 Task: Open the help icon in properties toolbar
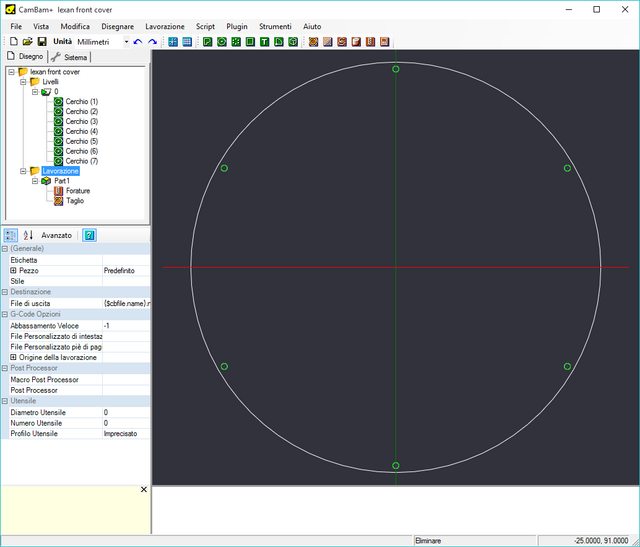pos(89,235)
